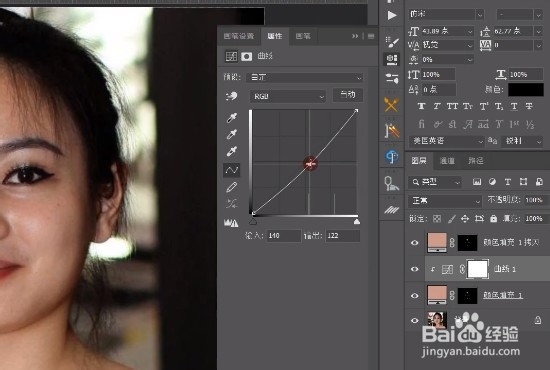Click the 自动 auto button in Curves
The height and width of the screenshot is (370, 550).
pos(348,94)
